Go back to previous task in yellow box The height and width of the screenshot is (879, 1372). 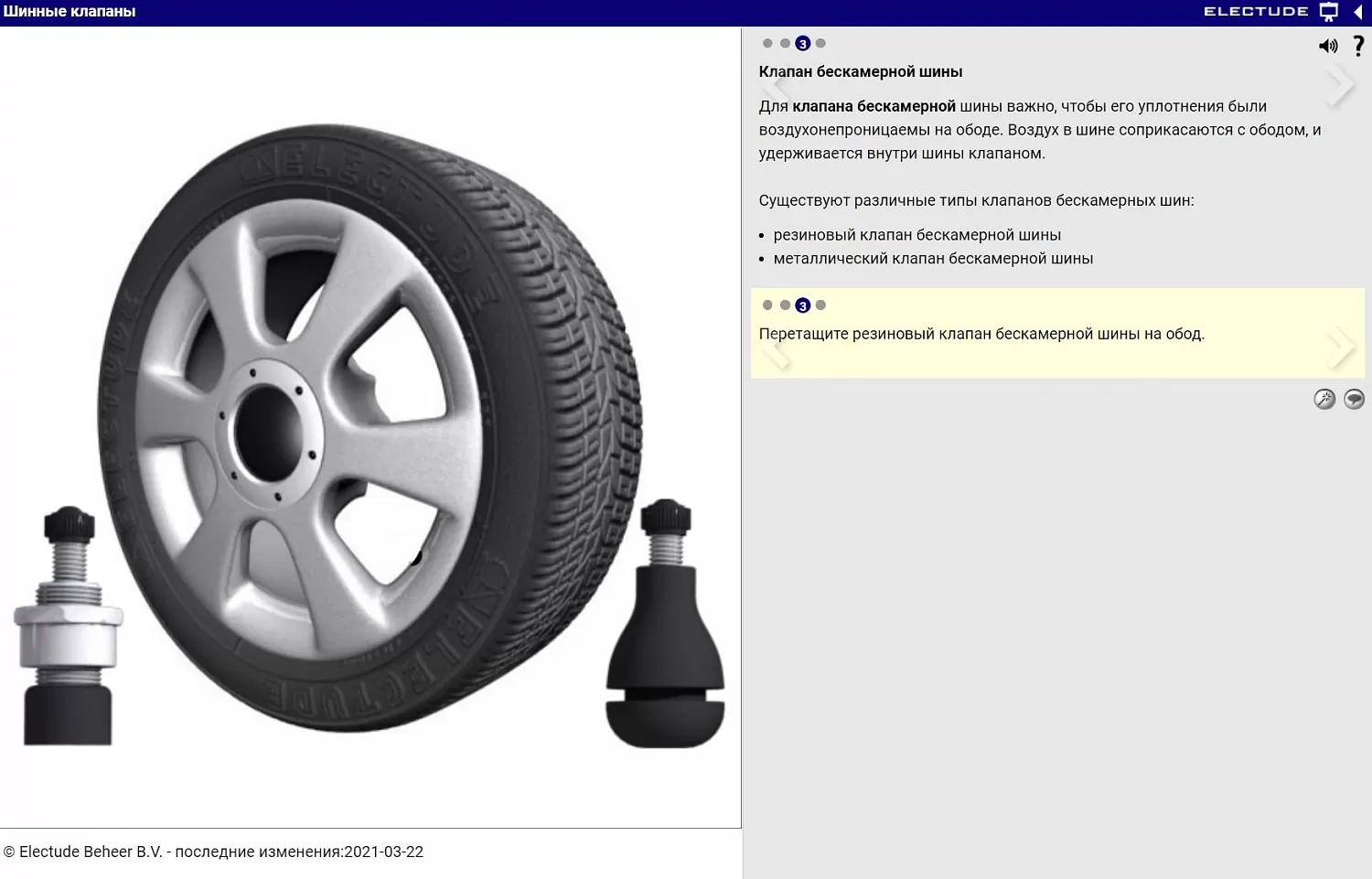[776, 352]
